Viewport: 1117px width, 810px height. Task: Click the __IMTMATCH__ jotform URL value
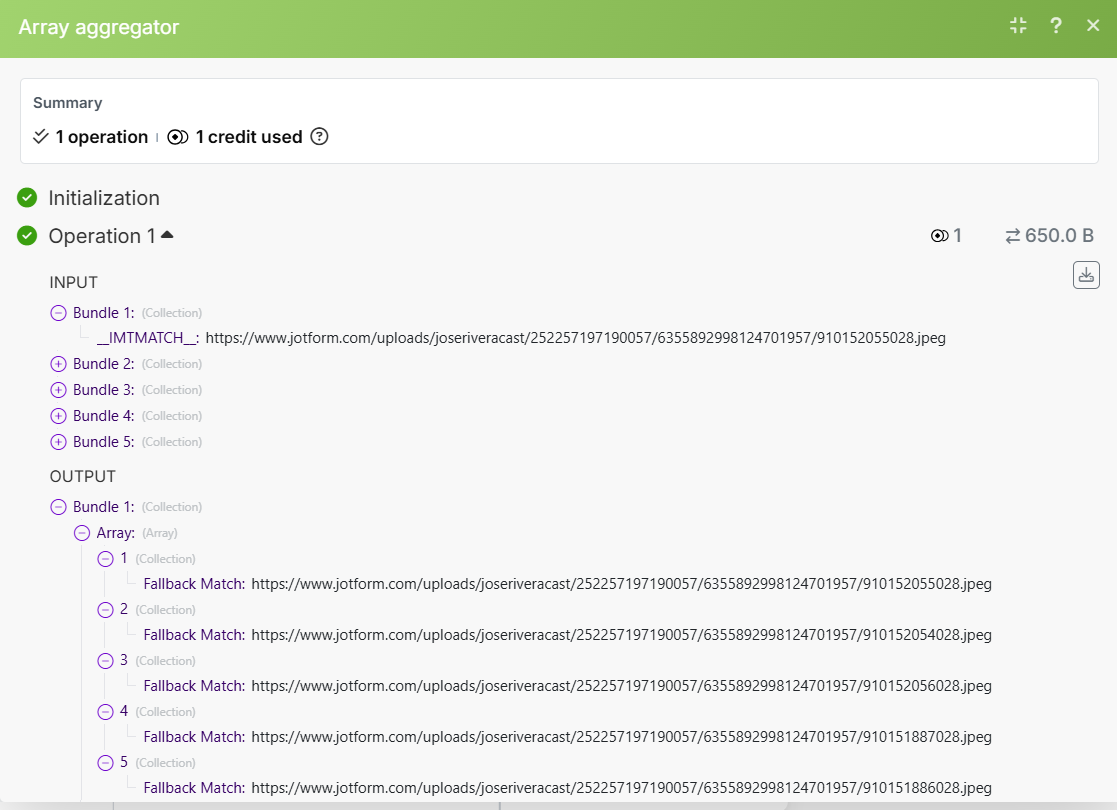pyautogui.click(x=575, y=338)
